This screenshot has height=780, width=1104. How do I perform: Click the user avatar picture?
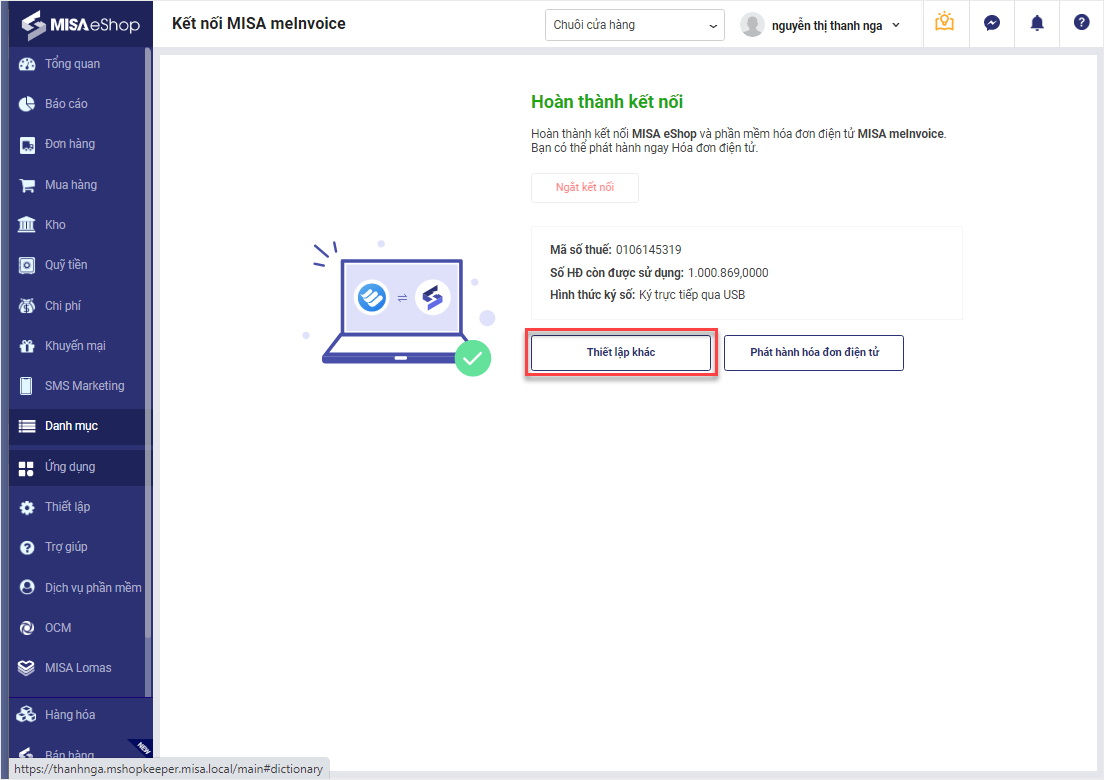click(752, 25)
